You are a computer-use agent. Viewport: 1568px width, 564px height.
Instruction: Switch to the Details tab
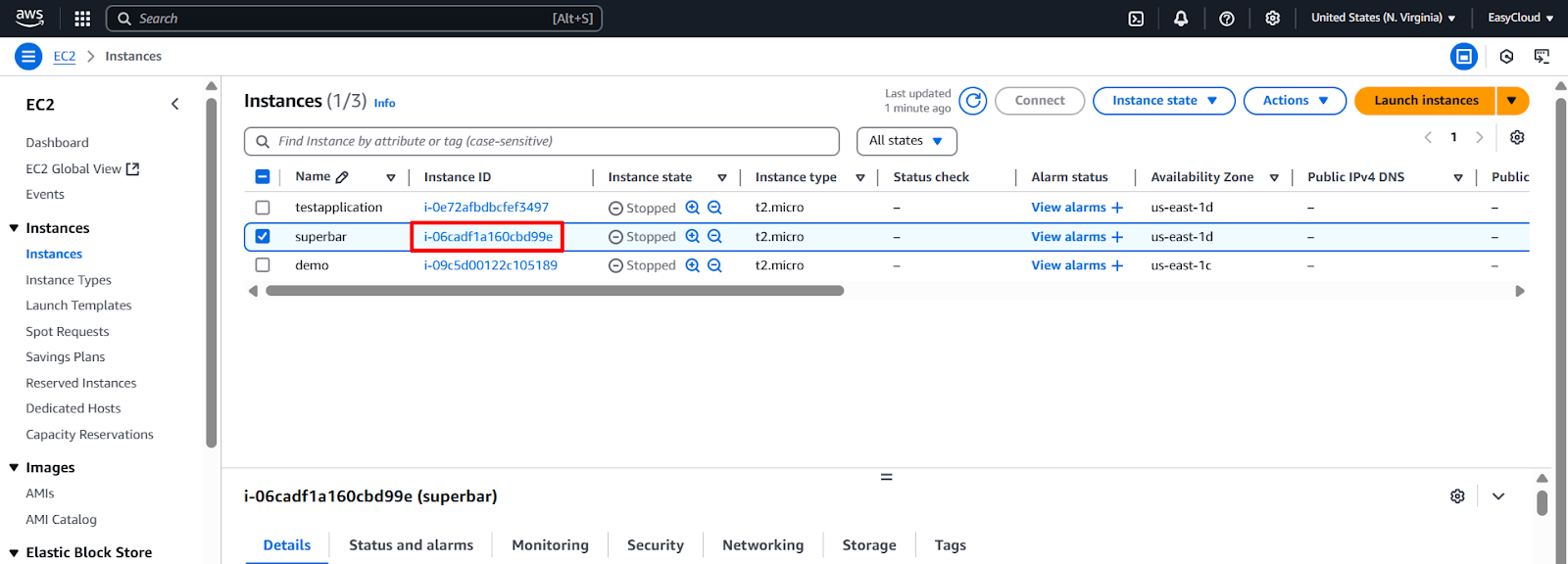tap(287, 545)
